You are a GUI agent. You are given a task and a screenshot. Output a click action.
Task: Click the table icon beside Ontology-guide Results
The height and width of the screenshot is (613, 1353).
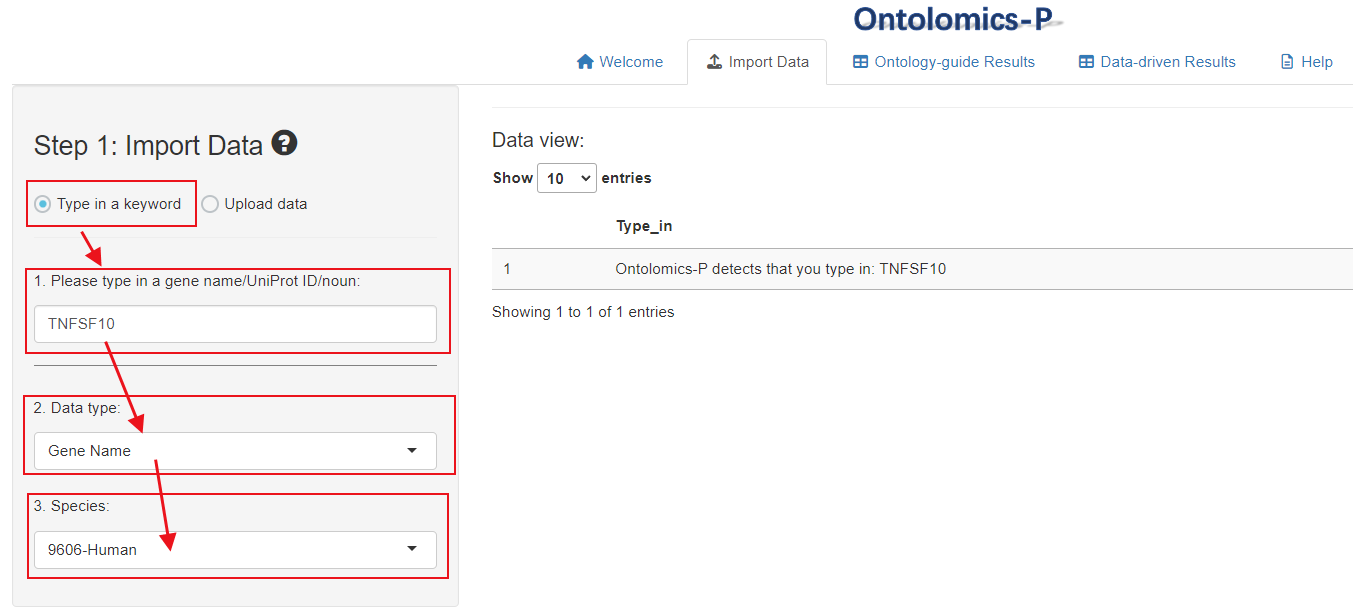860,62
